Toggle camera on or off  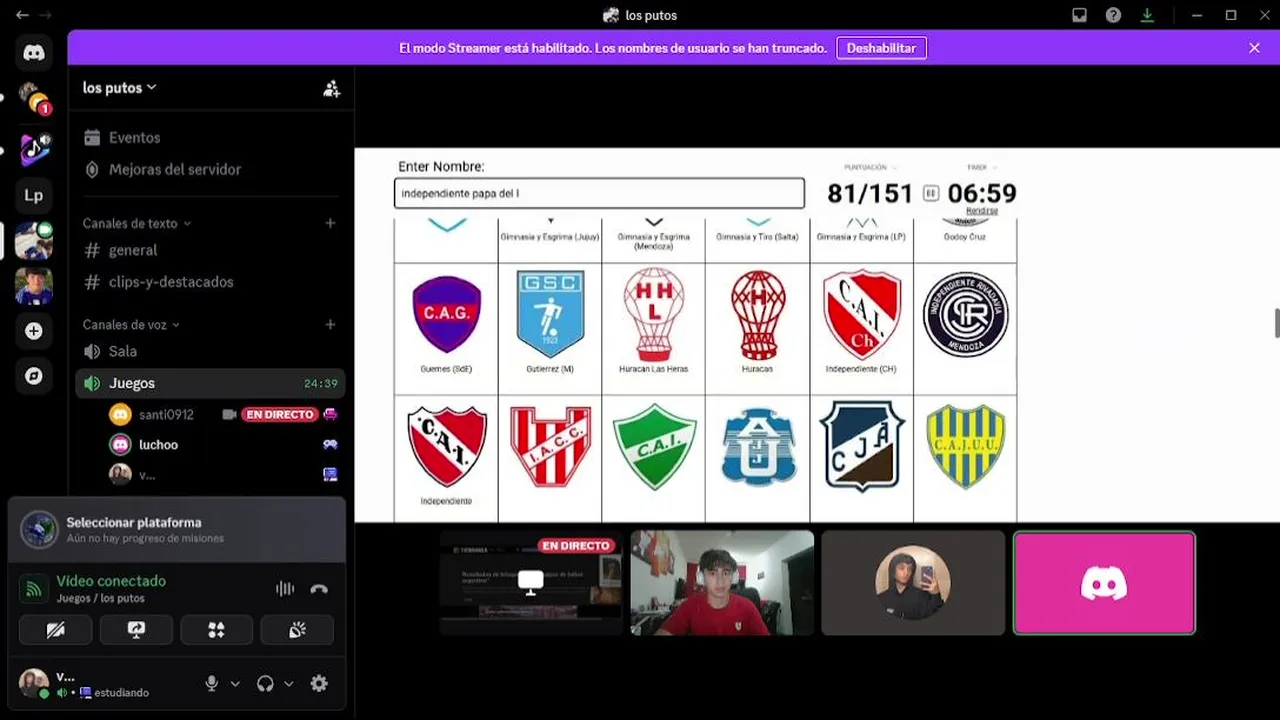click(56, 630)
